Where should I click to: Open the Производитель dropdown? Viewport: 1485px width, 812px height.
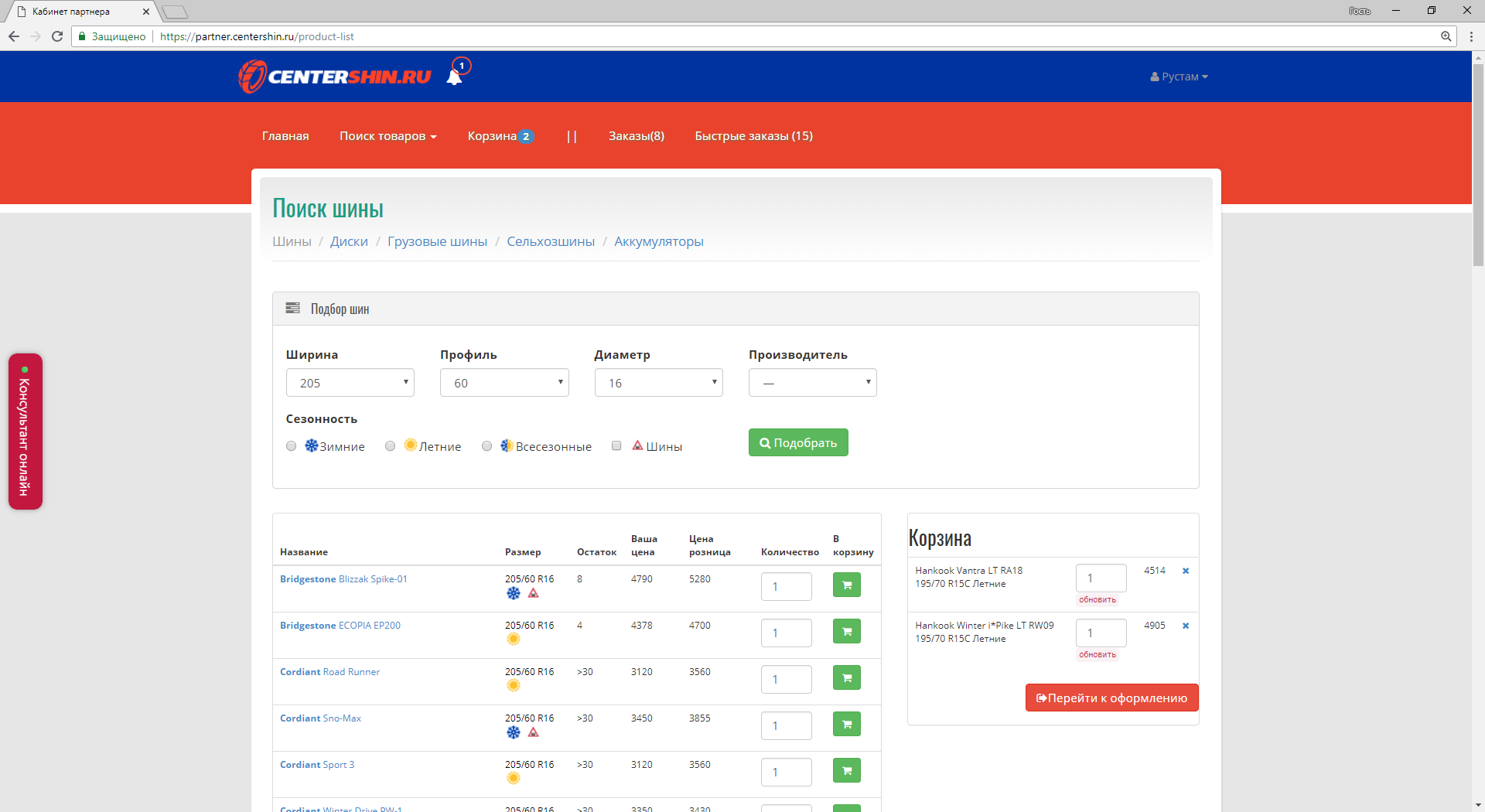point(813,383)
